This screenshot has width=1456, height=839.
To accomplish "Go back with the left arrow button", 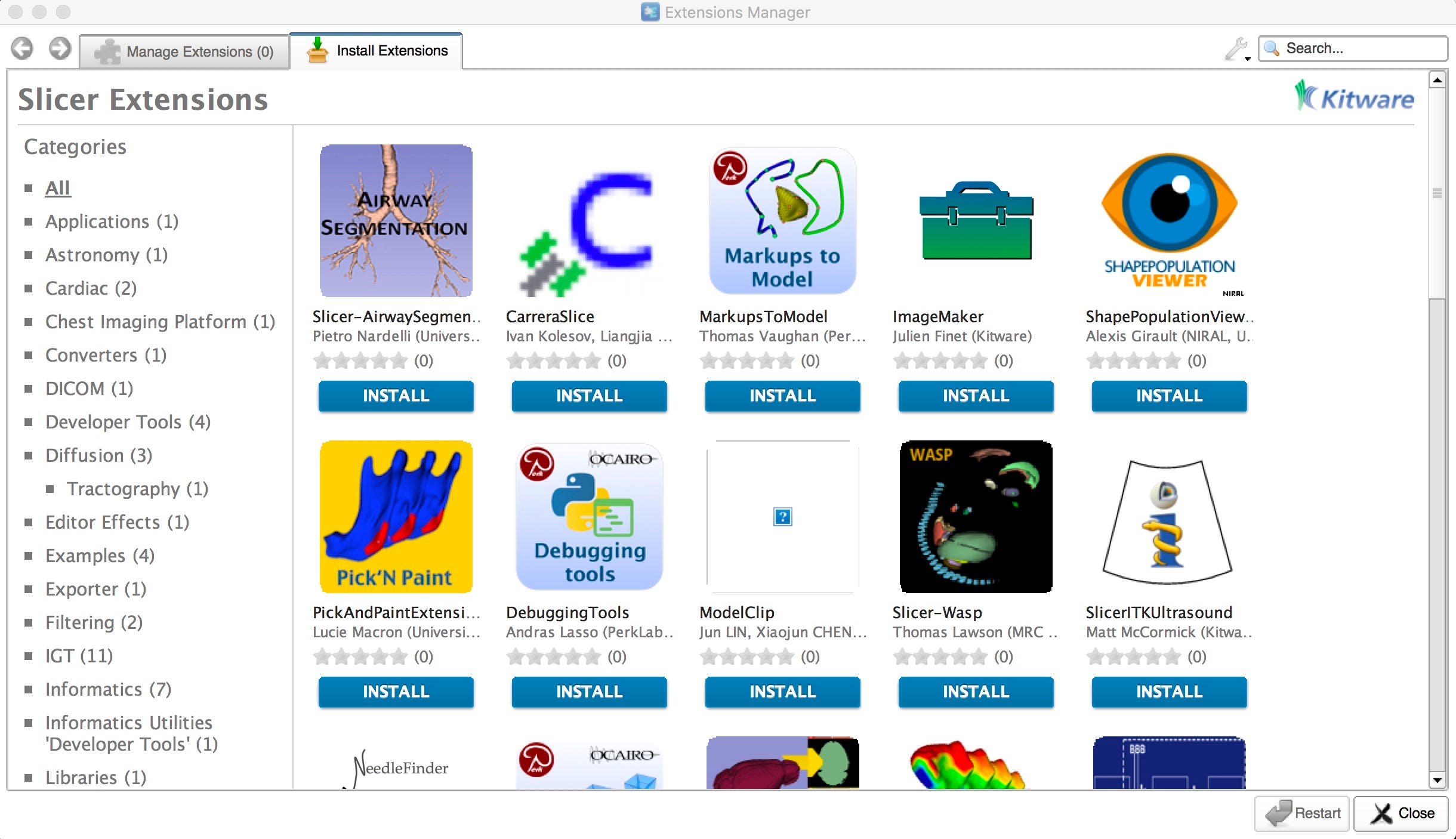I will point(23,49).
